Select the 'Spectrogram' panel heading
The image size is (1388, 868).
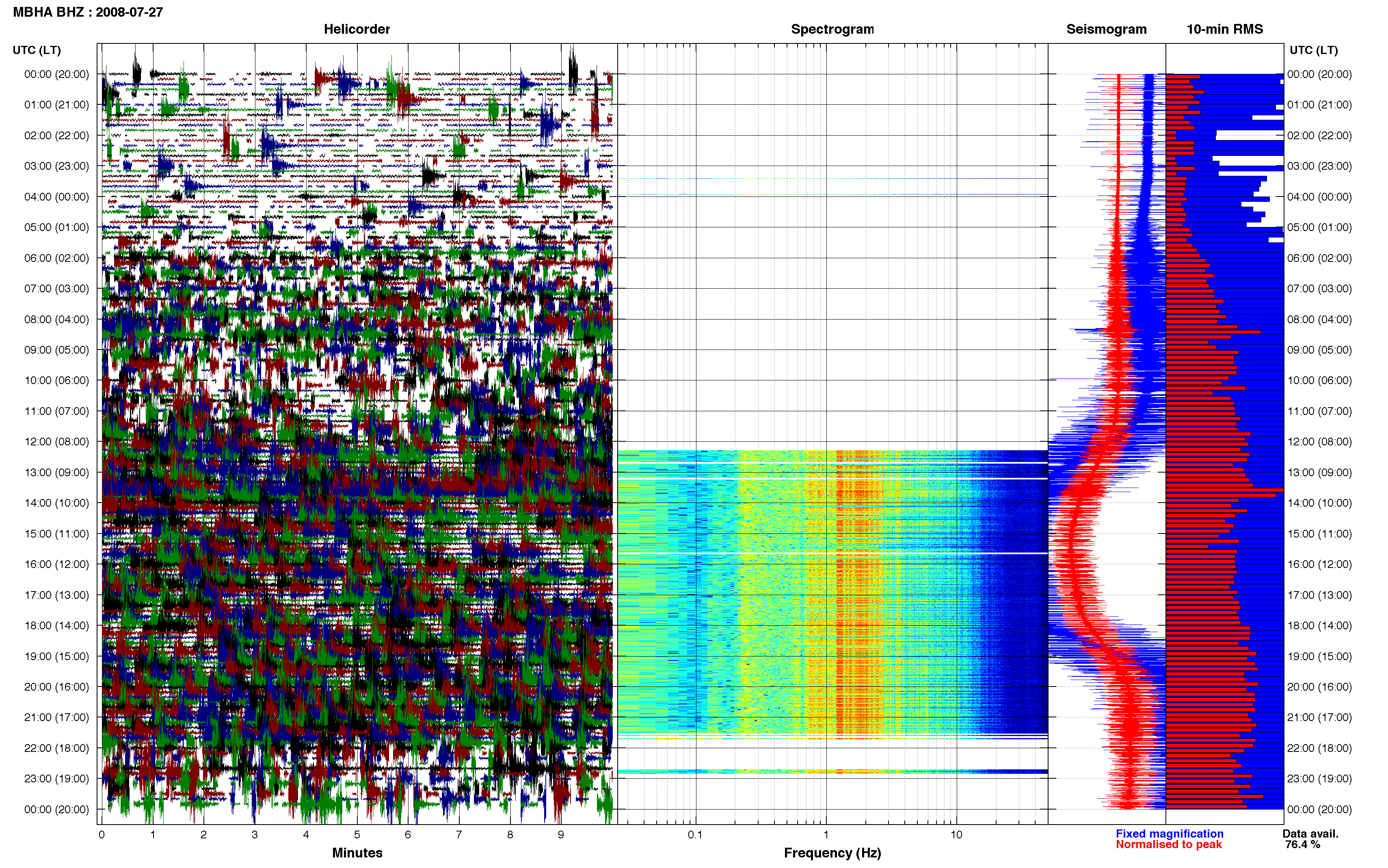[832, 29]
